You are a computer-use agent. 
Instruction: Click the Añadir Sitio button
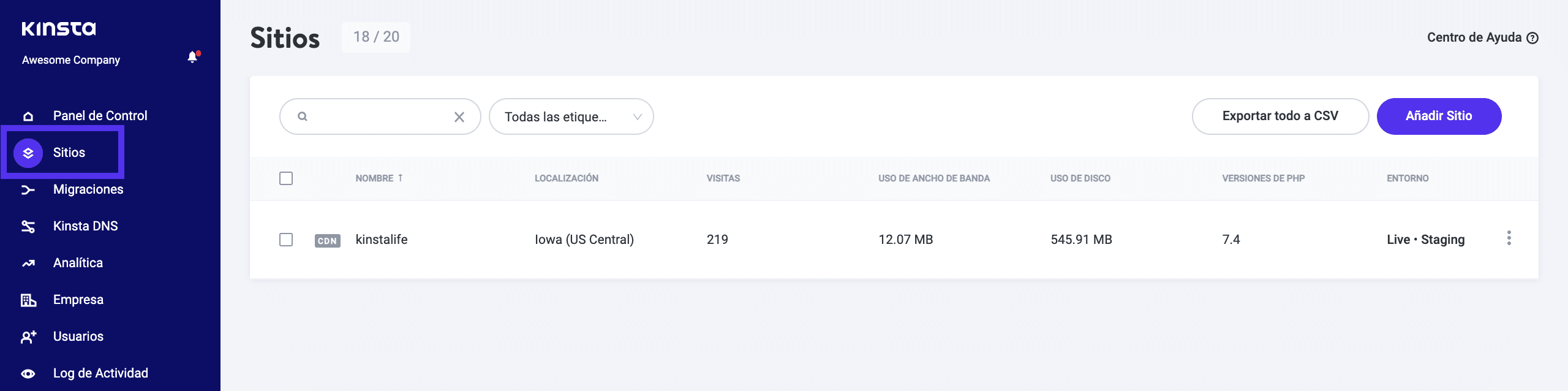coord(1439,116)
